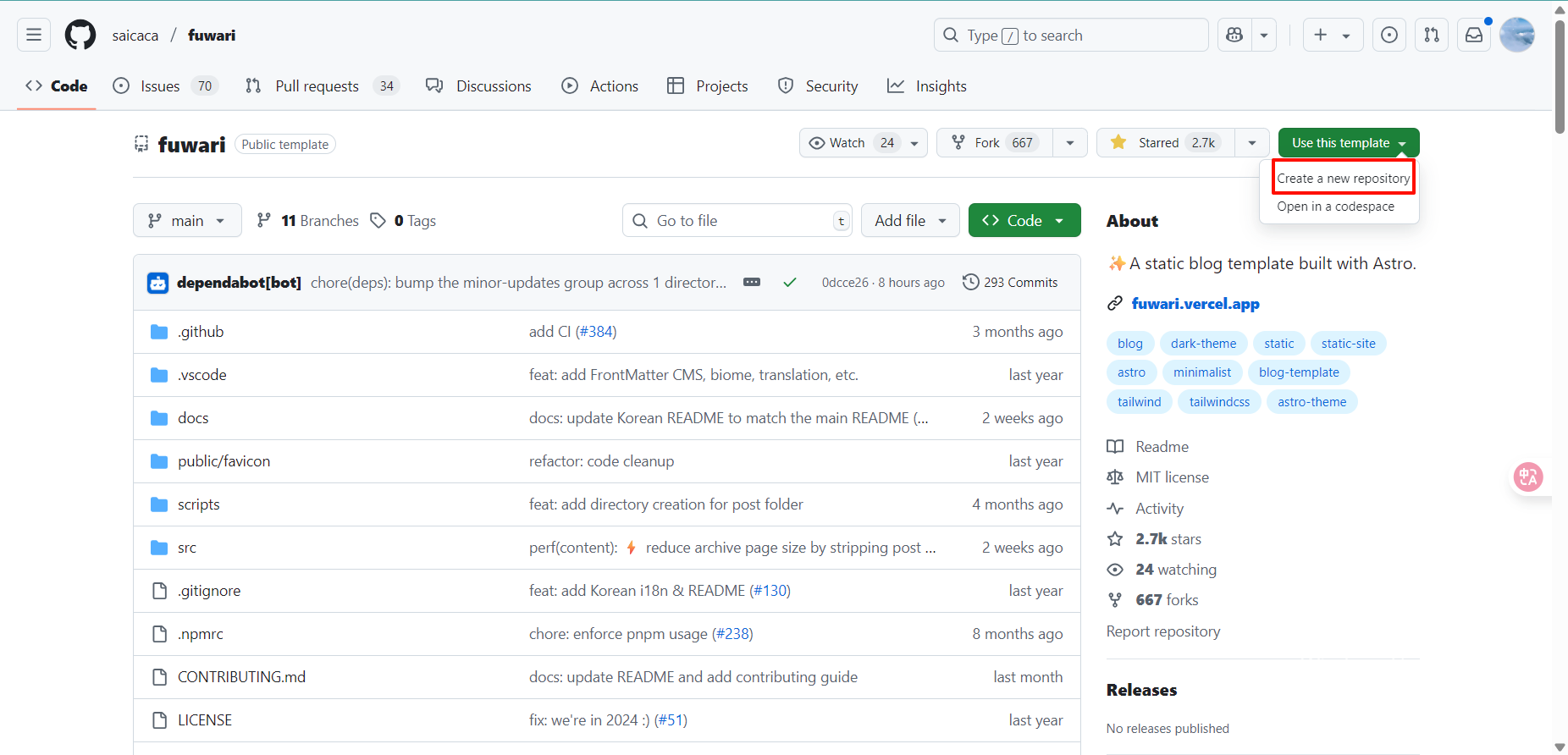
Task: Expand the main branch selector dropdown
Action: click(187, 221)
